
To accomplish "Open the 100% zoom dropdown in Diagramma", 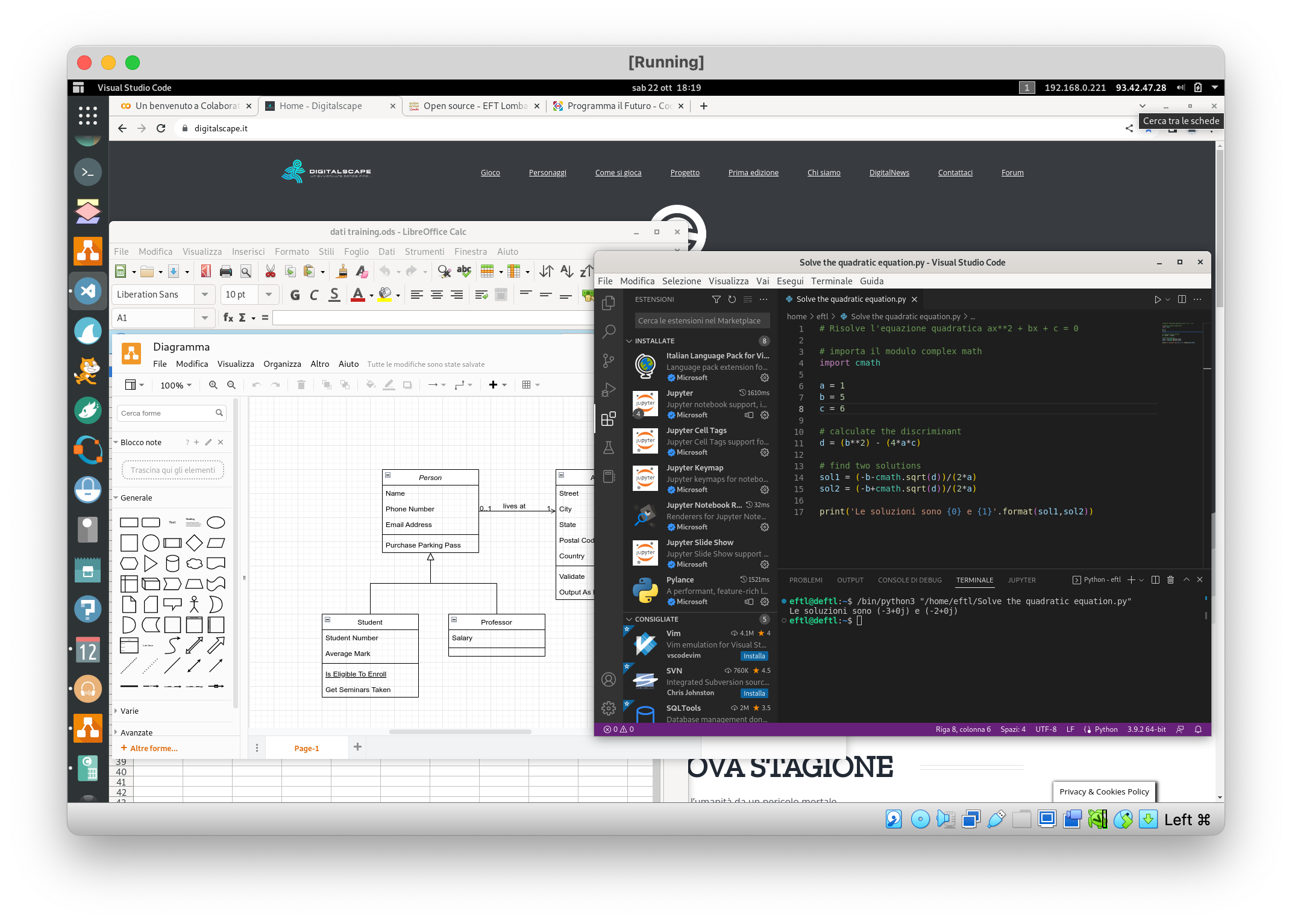I will (x=175, y=385).
